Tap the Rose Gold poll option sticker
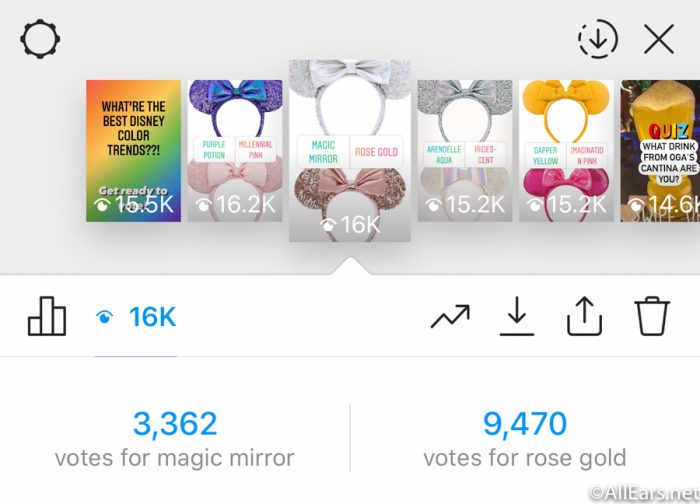 376,152
